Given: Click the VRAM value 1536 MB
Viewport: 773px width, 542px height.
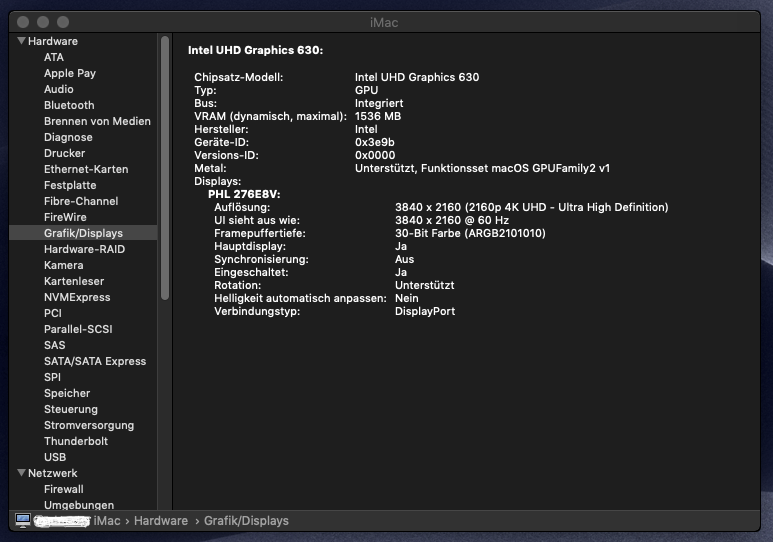Looking at the screenshot, I should (378, 116).
